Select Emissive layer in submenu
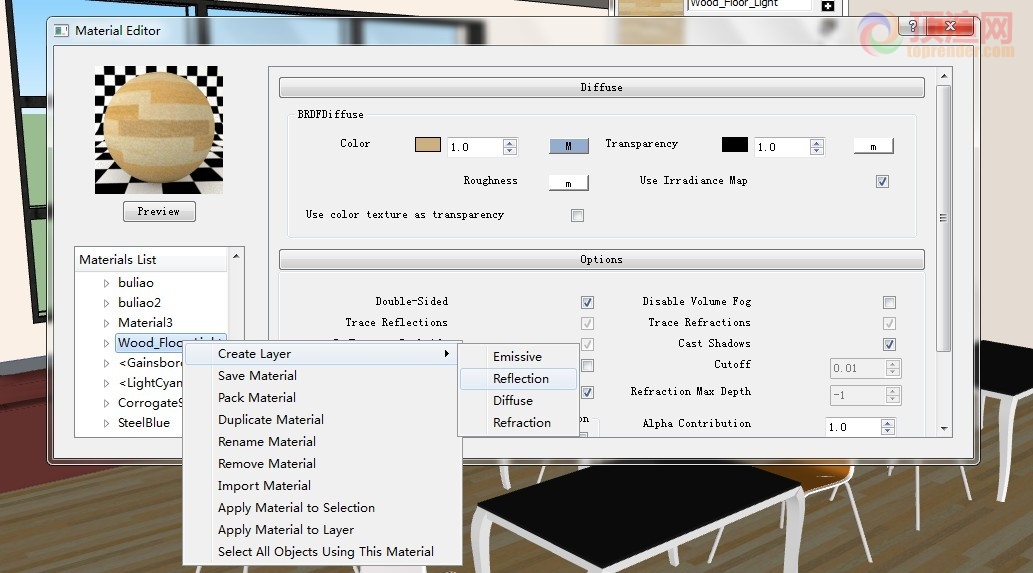Image resolution: width=1033 pixels, height=573 pixels. pos(518,357)
